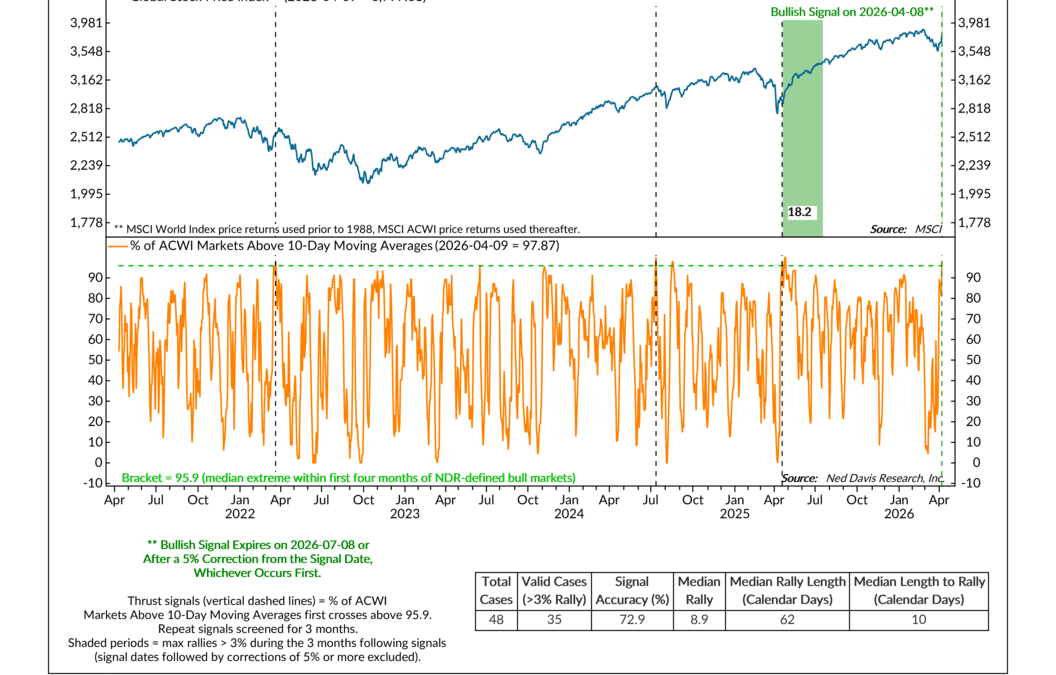Click the Valid Cases value 35
The width and height of the screenshot is (1056, 675).
point(555,619)
